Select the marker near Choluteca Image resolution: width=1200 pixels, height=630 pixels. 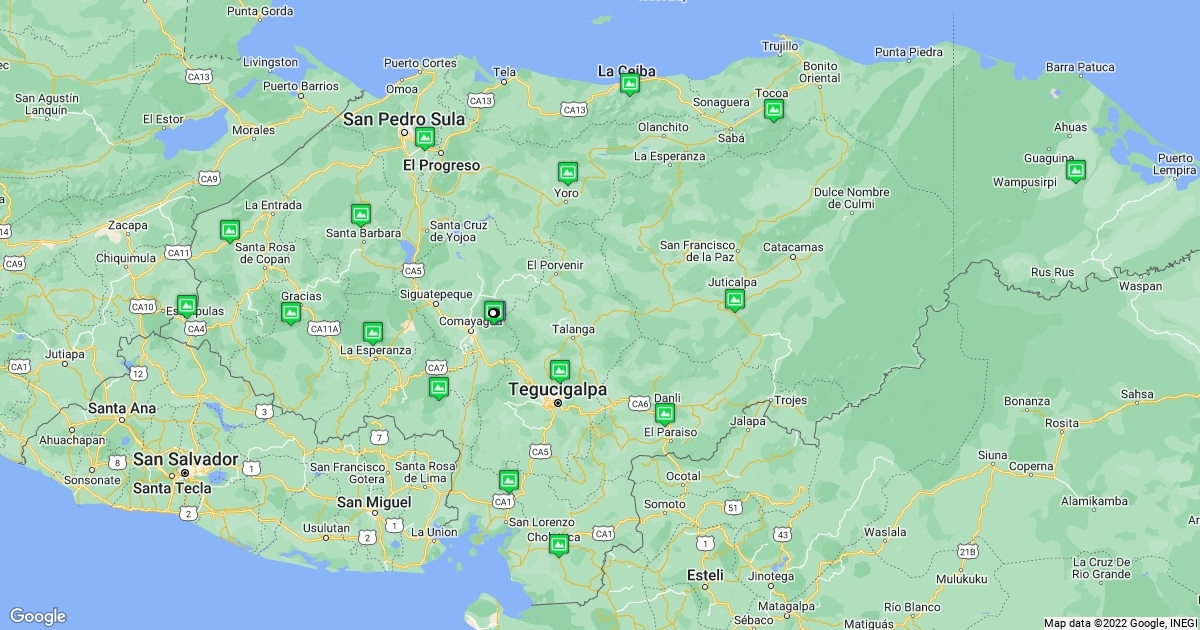point(557,545)
